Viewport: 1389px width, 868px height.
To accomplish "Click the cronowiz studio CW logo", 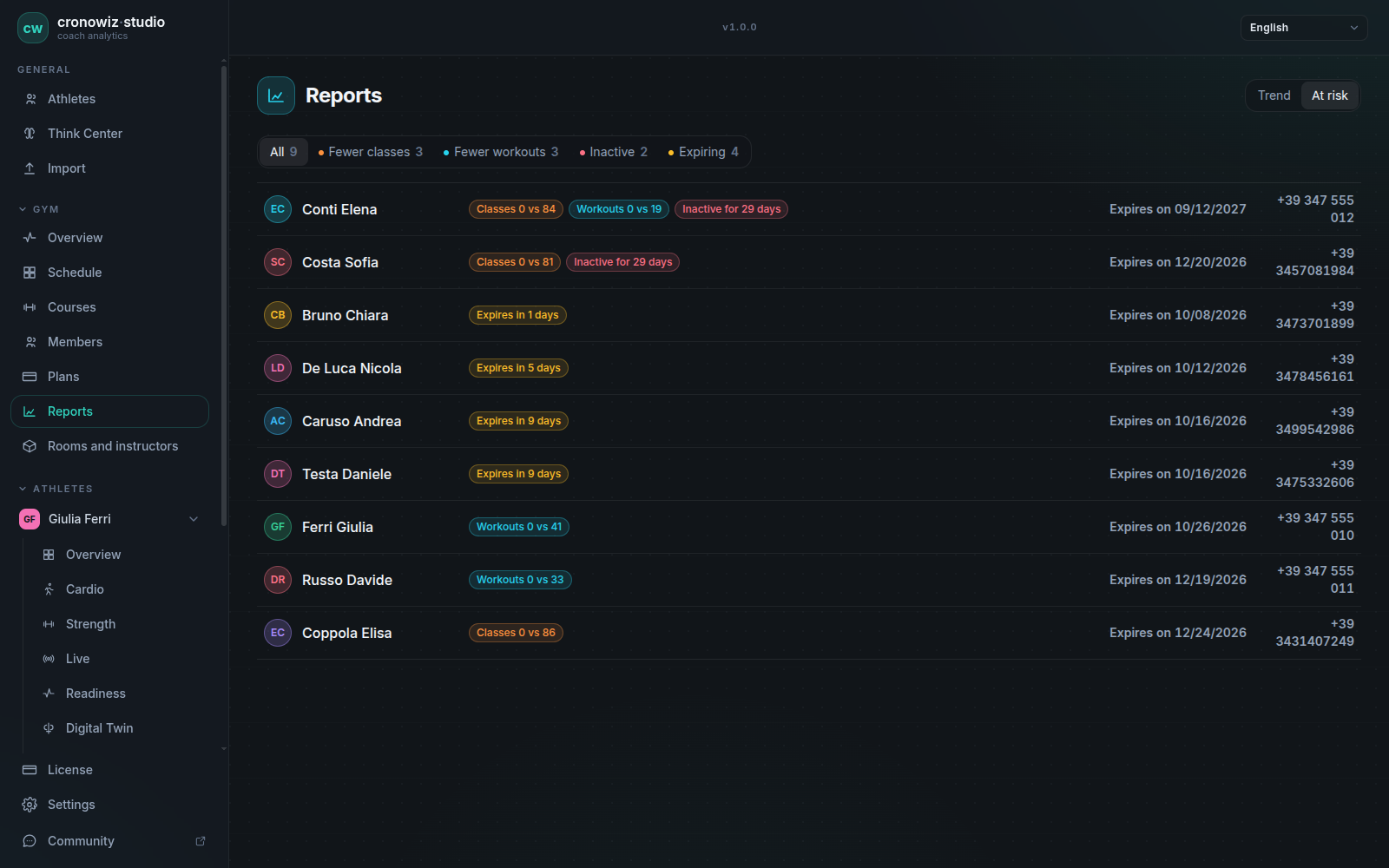I will tap(33, 28).
